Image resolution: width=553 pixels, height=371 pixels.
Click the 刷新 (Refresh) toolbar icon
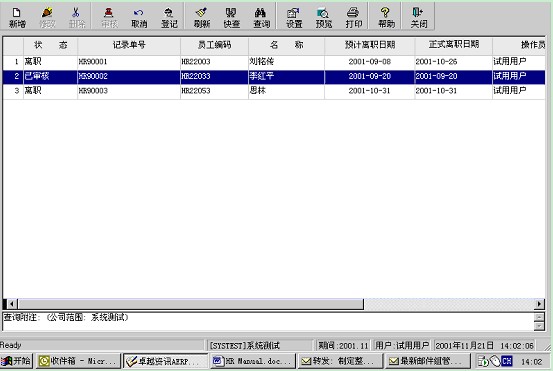202,17
